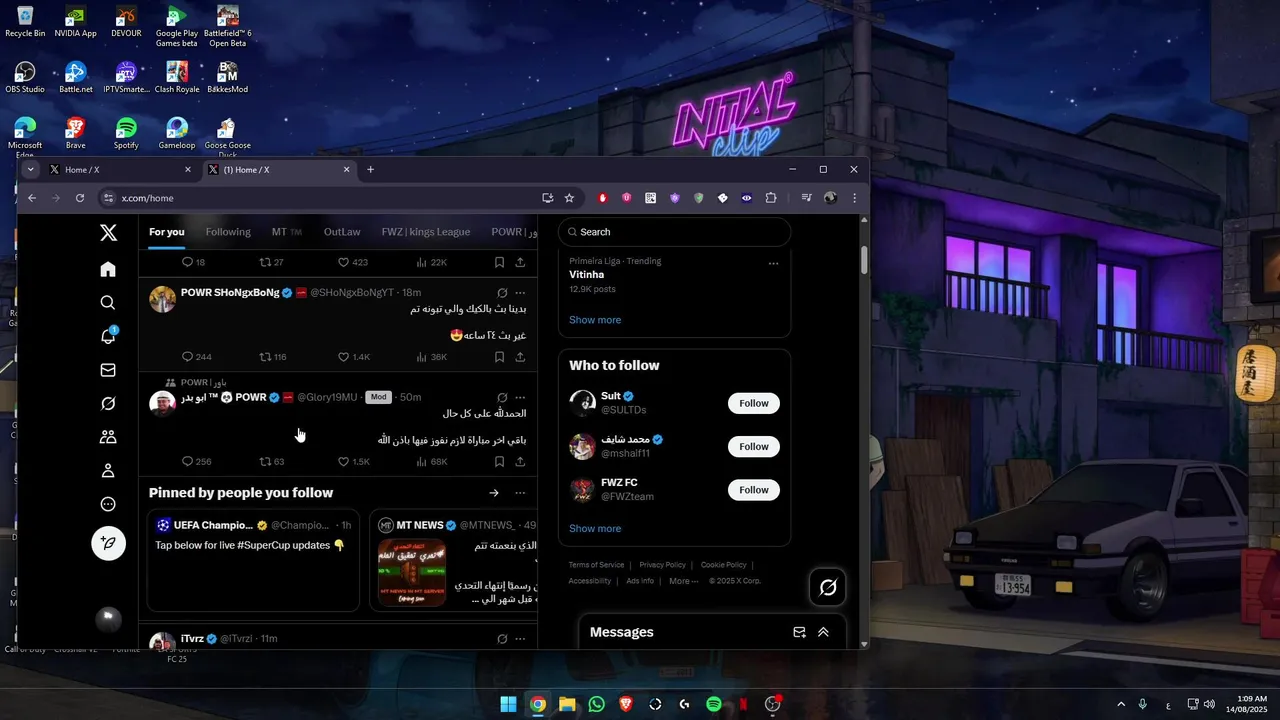The width and height of the screenshot is (1280, 720).
Task: Bookmark the POWR SHoNgxBoNg post
Action: [x=499, y=357]
